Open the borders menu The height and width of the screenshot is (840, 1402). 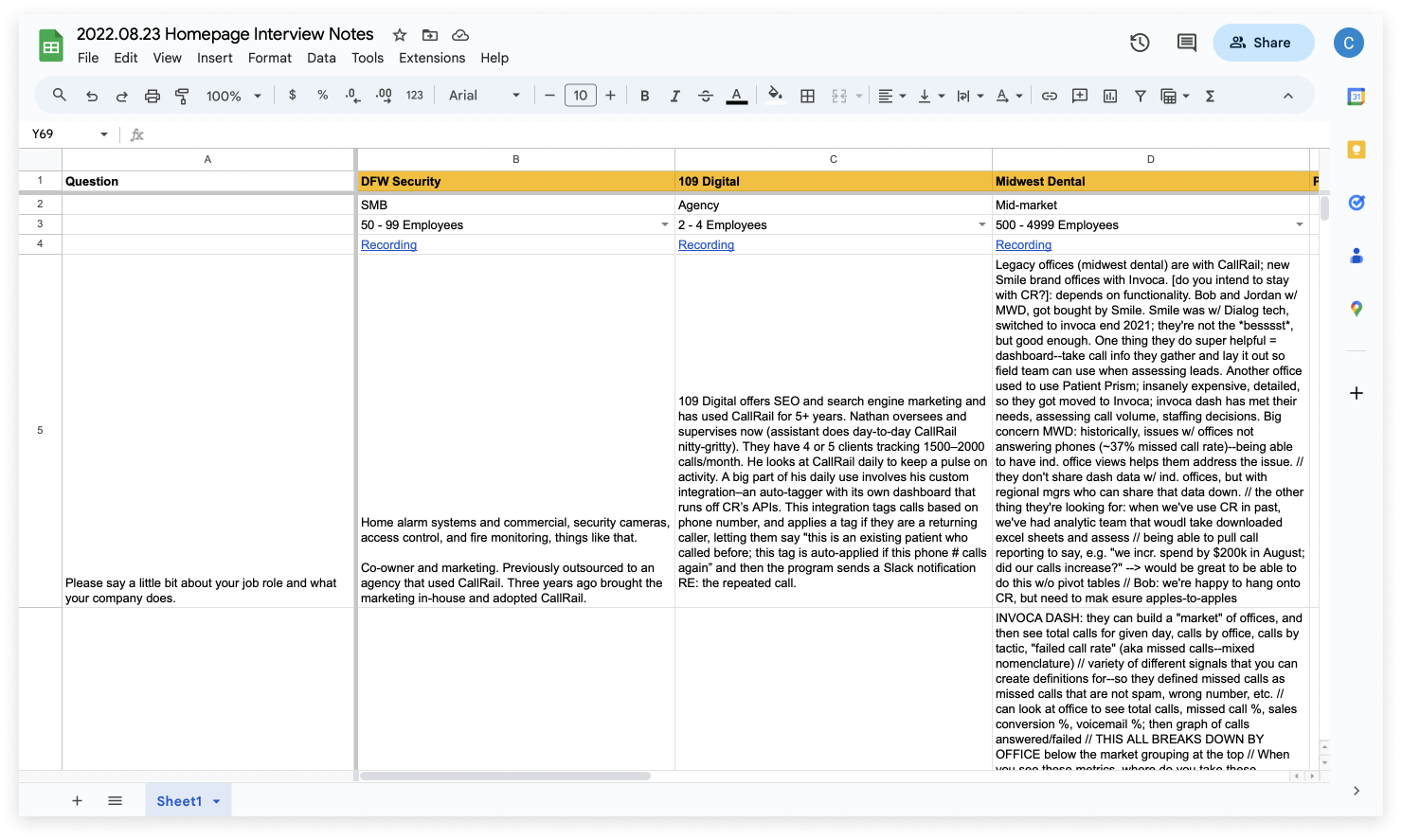(807, 96)
